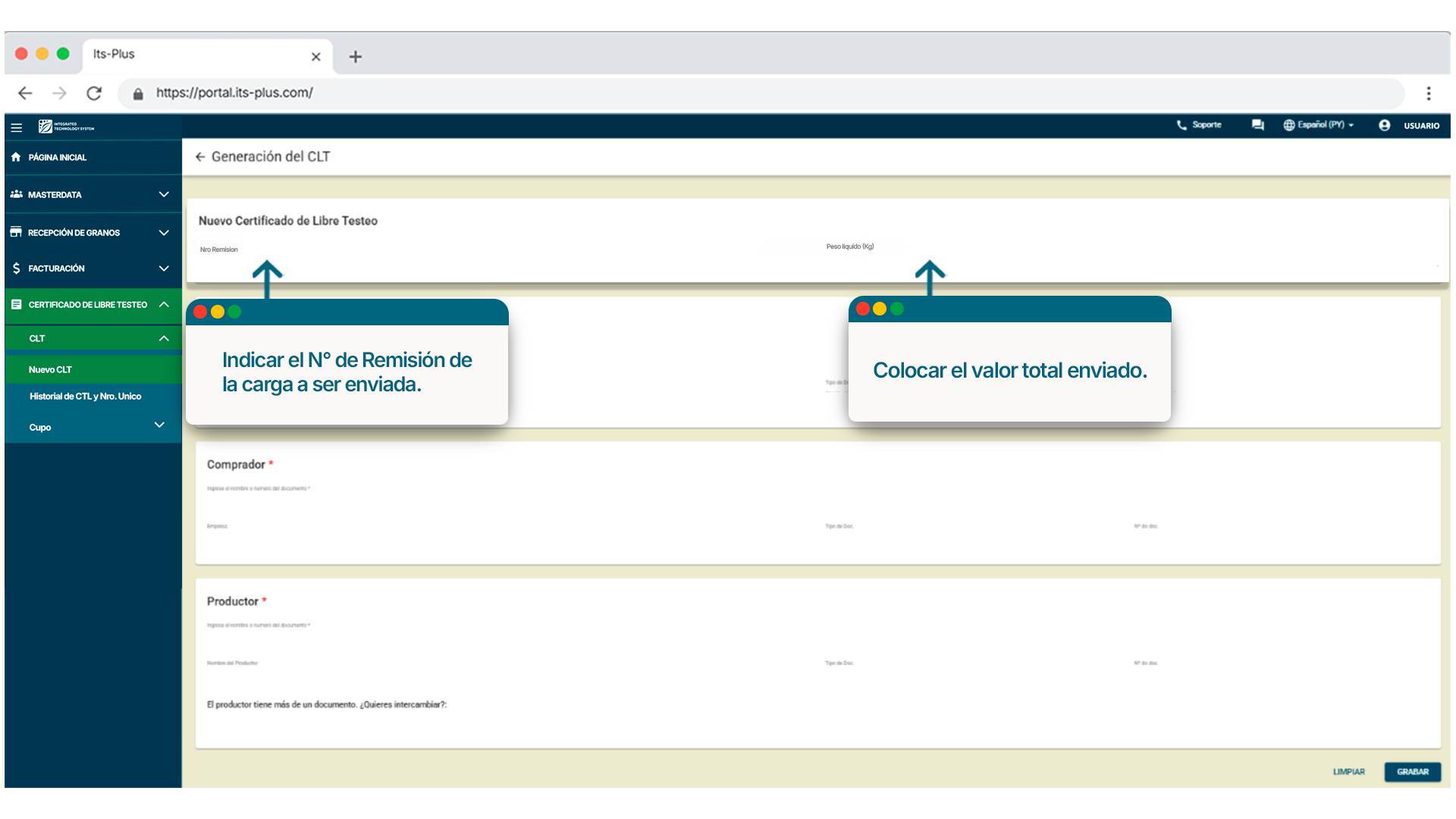Select Nuevo CLT menu item
This screenshot has height=819, width=1456.
pos(51,370)
